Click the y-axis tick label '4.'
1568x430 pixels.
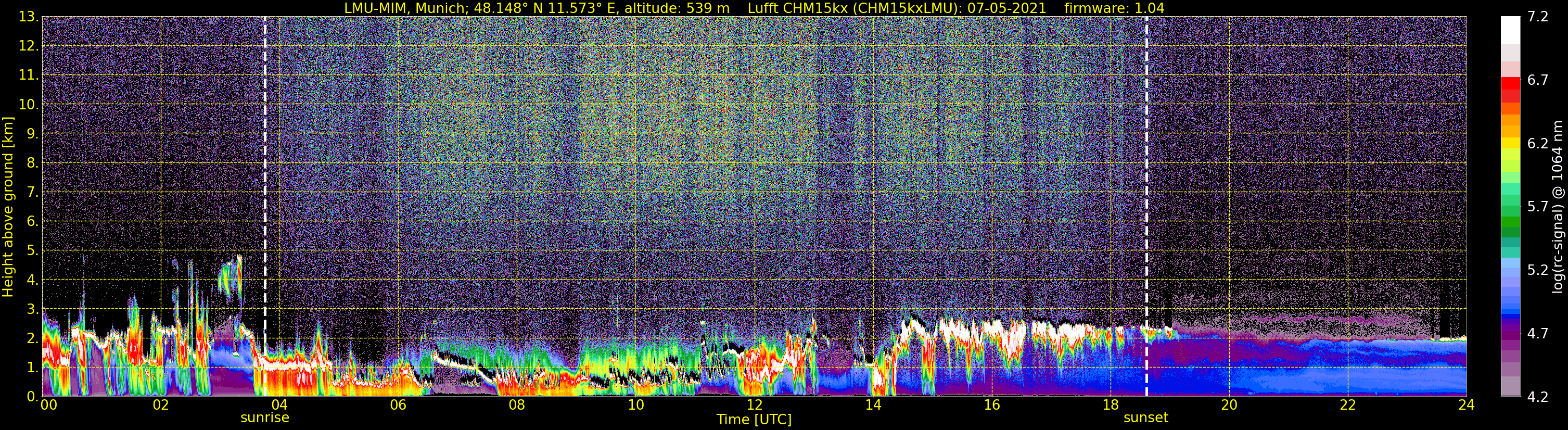pyautogui.click(x=32, y=280)
